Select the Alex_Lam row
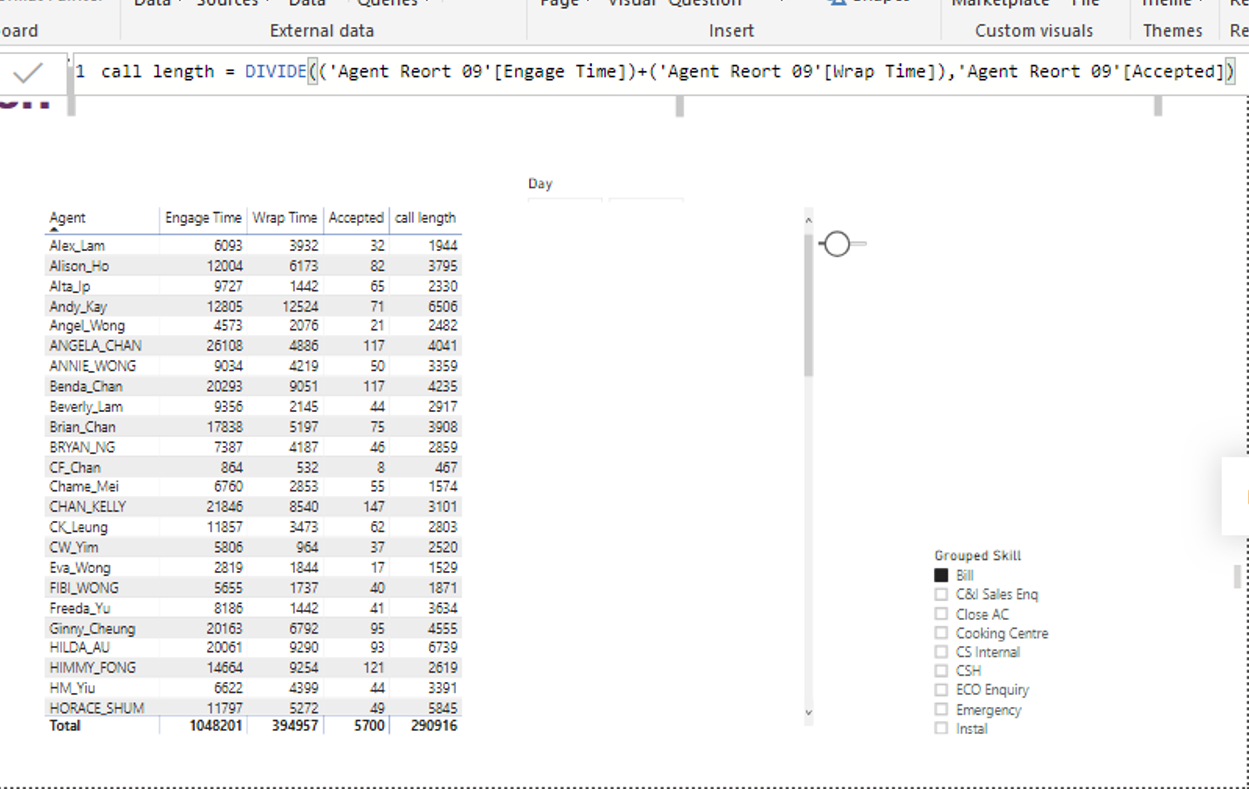 (x=255, y=245)
